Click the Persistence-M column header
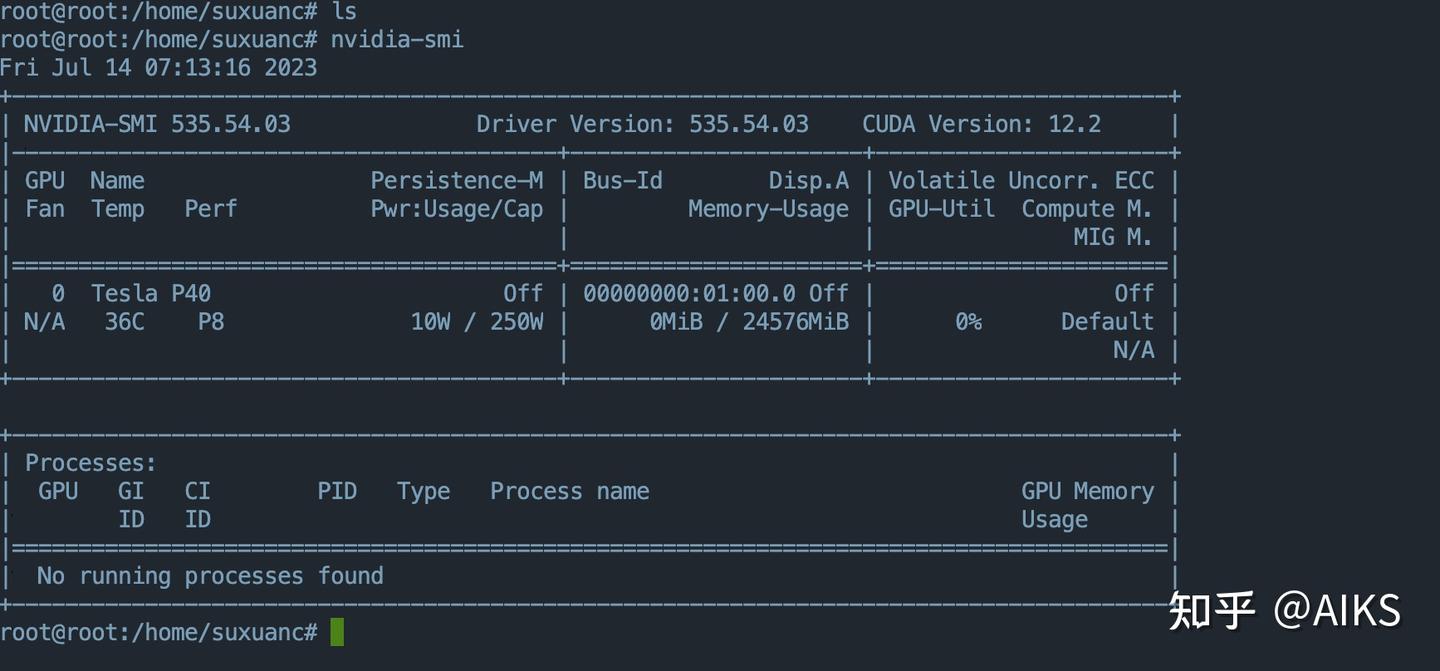Viewport: 1440px width, 671px height. (x=457, y=180)
